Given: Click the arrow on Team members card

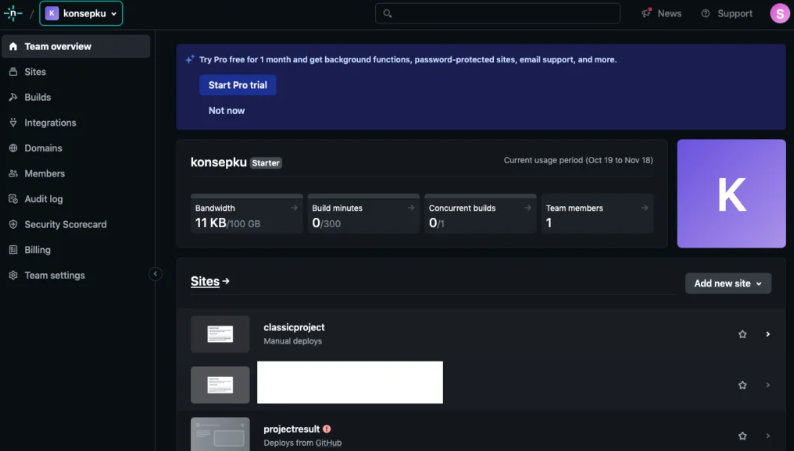Looking at the screenshot, I should (644, 208).
